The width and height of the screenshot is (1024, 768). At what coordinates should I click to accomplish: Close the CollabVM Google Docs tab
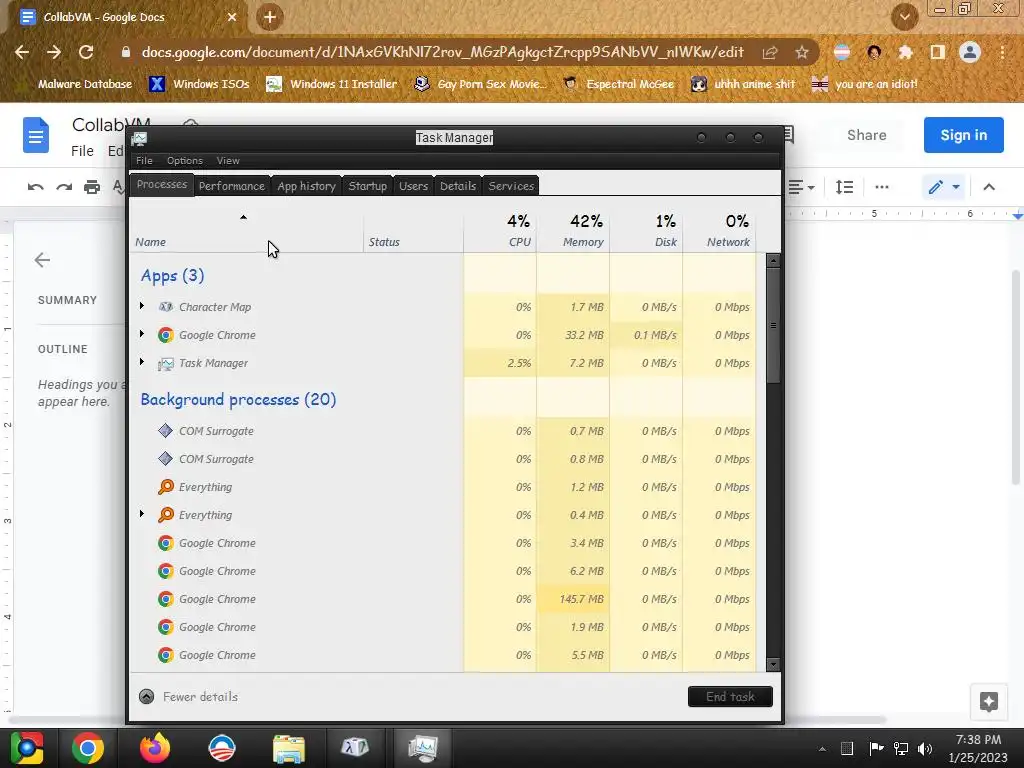point(232,18)
